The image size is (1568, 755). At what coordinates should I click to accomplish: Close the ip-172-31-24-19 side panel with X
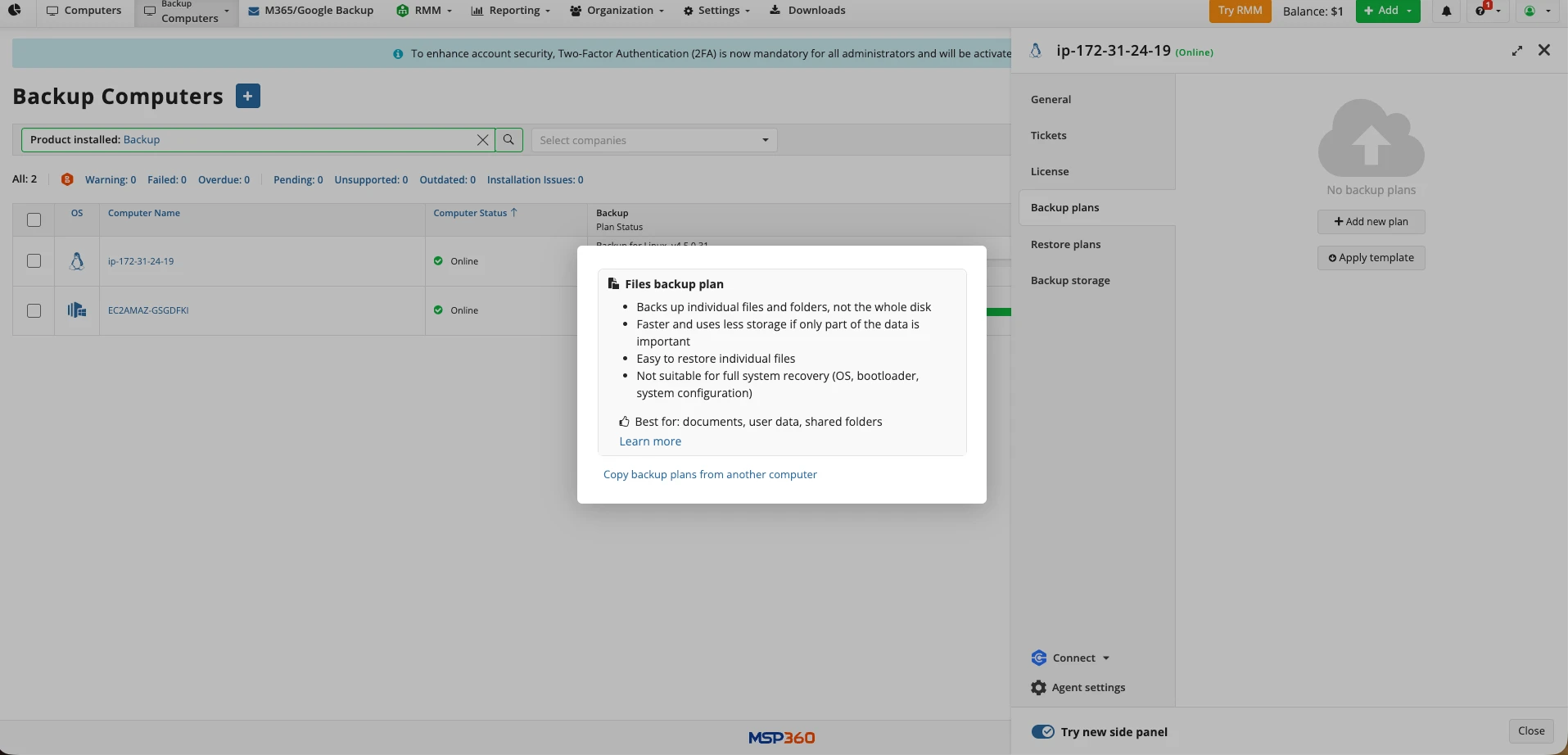point(1544,50)
